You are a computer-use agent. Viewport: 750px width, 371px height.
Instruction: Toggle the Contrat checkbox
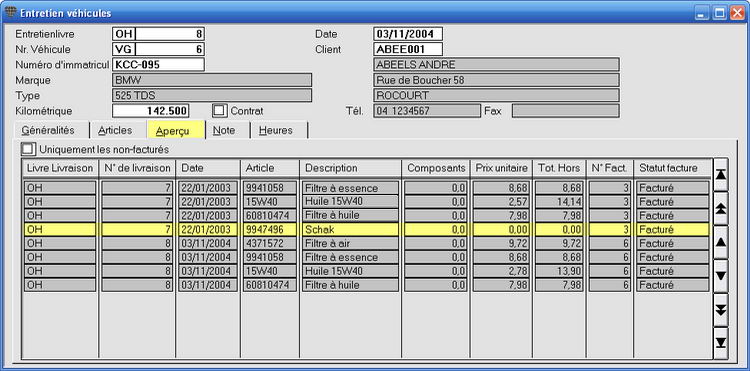pyautogui.click(x=219, y=111)
